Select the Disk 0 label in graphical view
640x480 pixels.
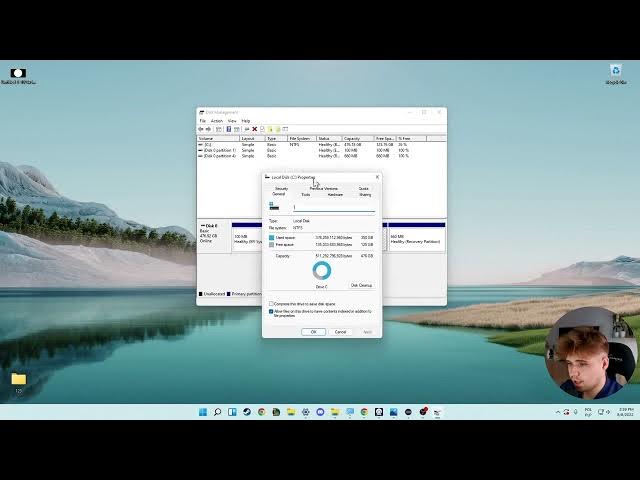tap(214, 237)
